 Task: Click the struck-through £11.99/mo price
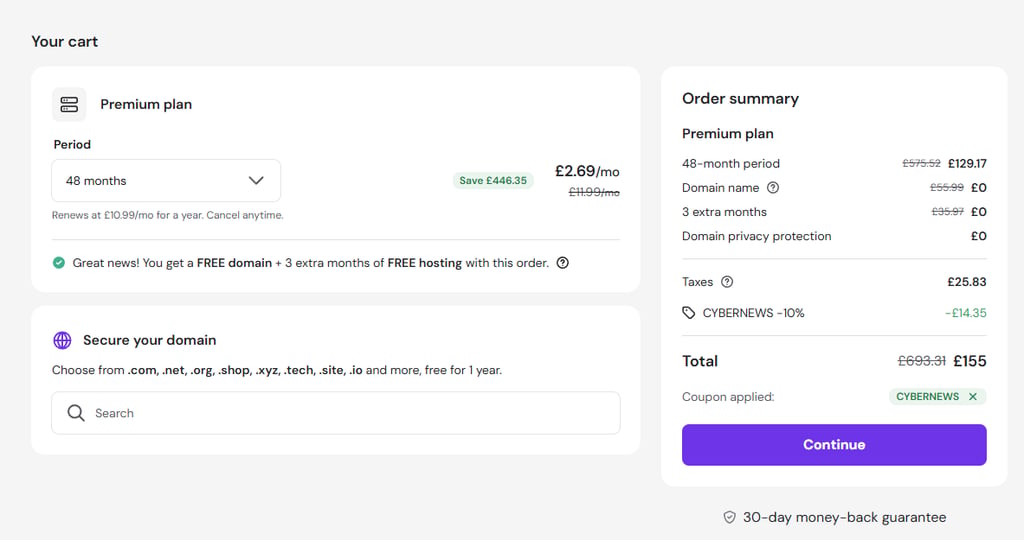coord(594,192)
